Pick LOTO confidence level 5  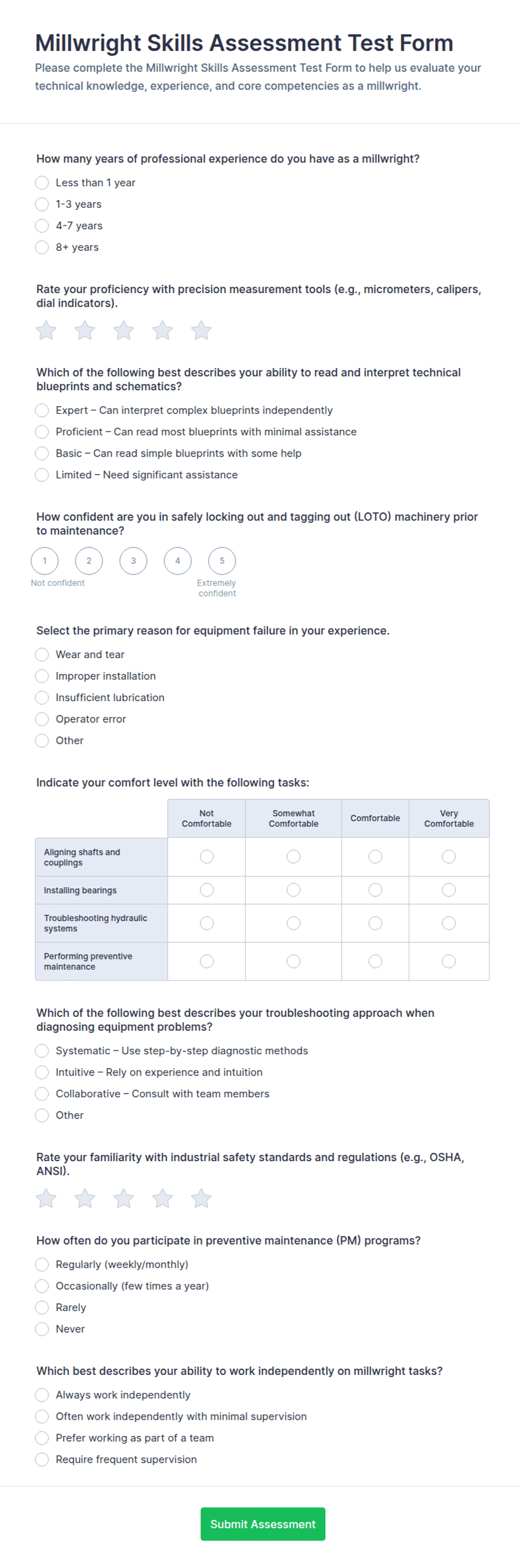pos(222,561)
